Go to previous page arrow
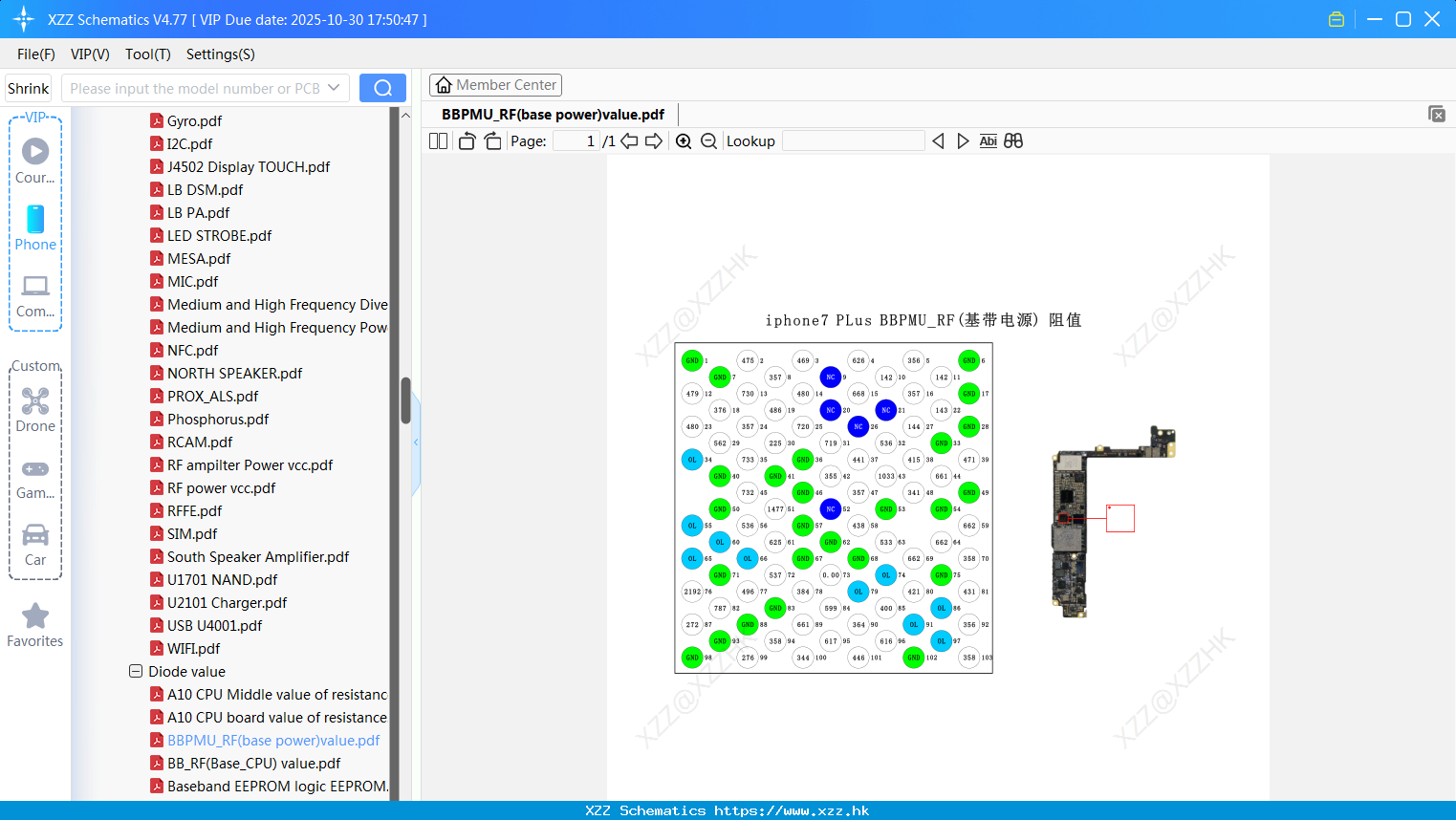Screen dimensions: 1456x820 pyautogui.click(x=629, y=141)
